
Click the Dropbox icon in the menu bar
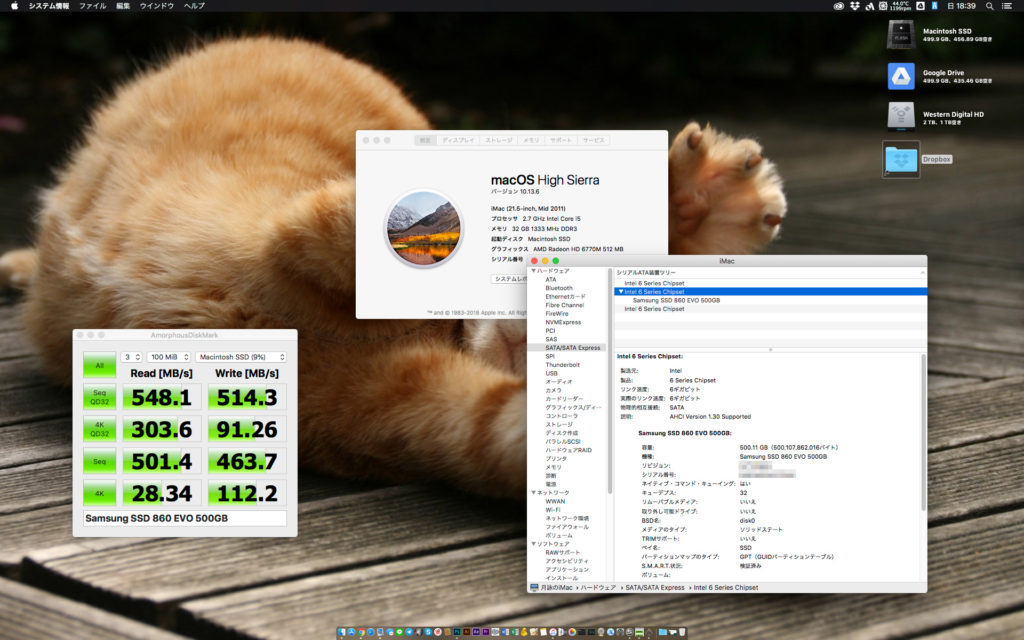(x=854, y=6)
